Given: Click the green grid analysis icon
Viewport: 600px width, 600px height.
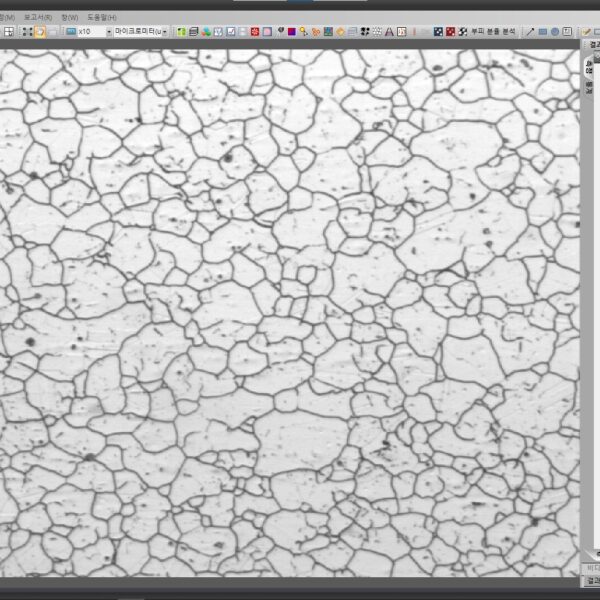Looking at the screenshot, I should pyautogui.click(x=182, y=32).
